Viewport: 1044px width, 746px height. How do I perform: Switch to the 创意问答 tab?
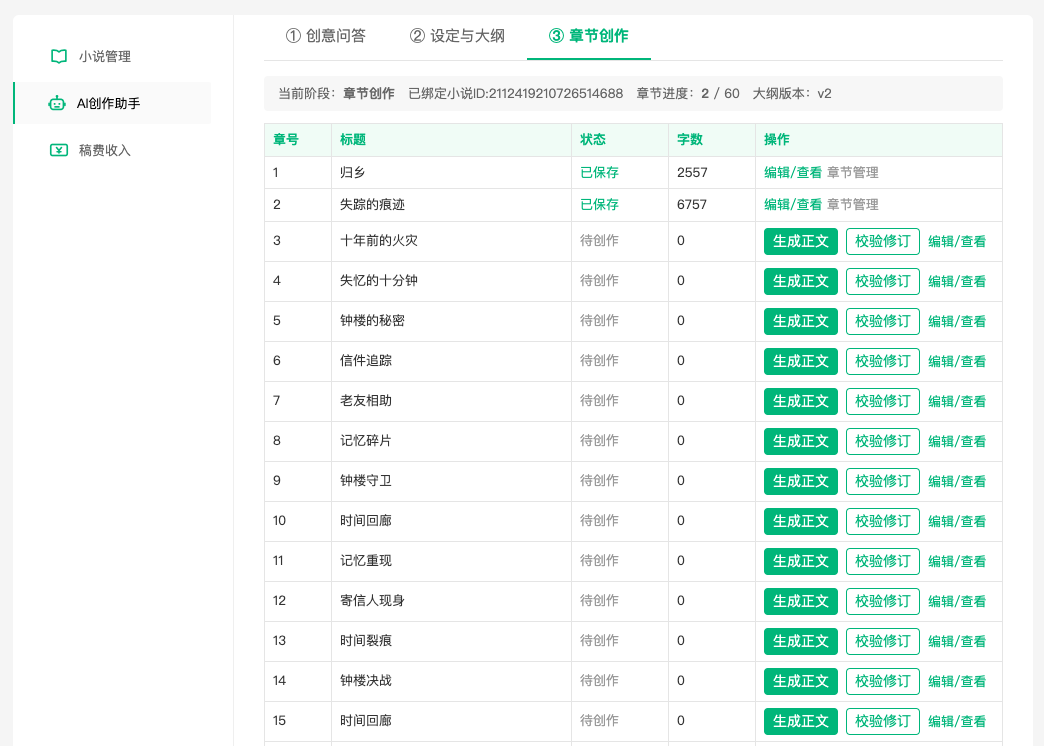coord(326,36)
